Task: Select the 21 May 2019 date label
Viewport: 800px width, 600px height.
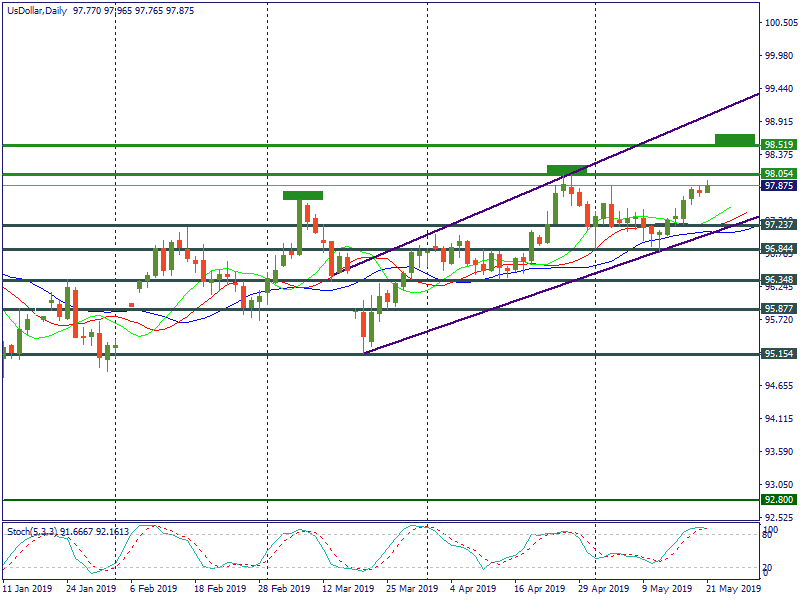Action: (733, 590)
